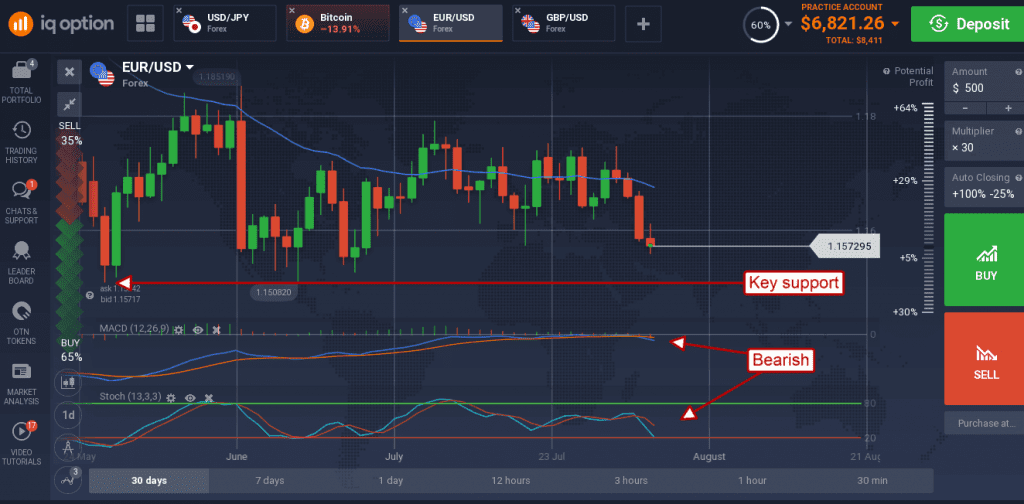Decrease amount with minus button
1024x504 pixels.
[964, 108]
